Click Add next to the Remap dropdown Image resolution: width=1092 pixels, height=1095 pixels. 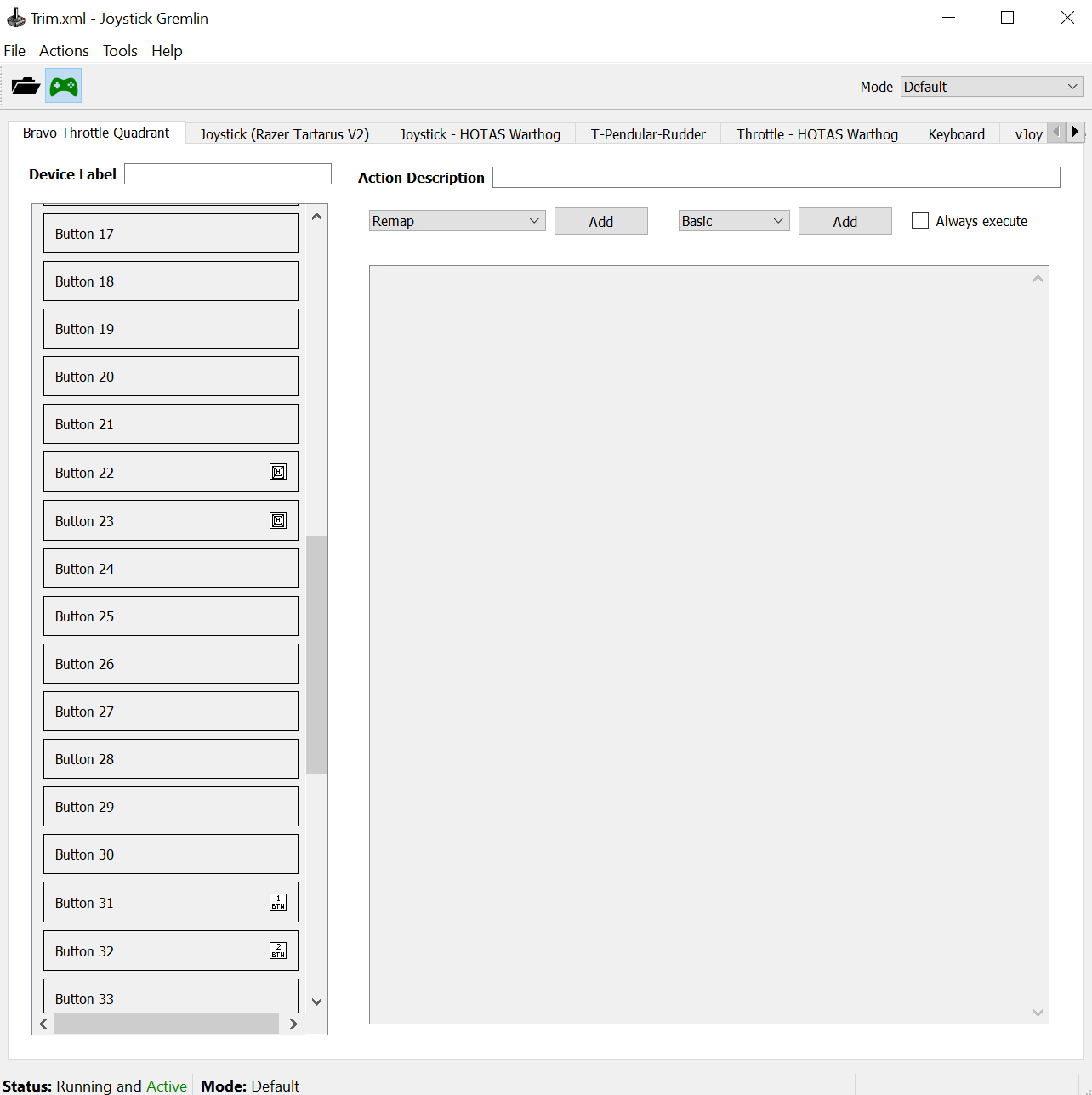click(601, 221)
